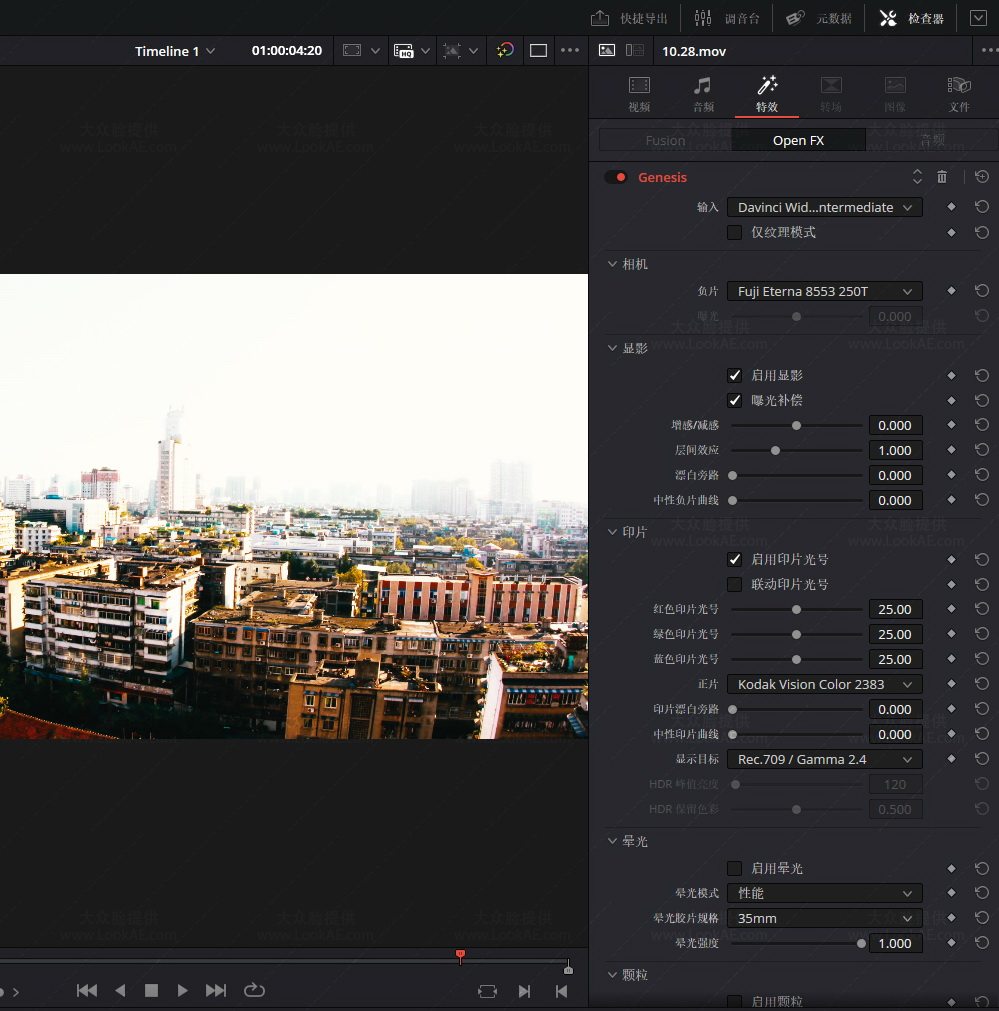This screenshot has height=1011, width=999.
Task: Open the 晕光模式 性能 dropdown
Action: 824,893
